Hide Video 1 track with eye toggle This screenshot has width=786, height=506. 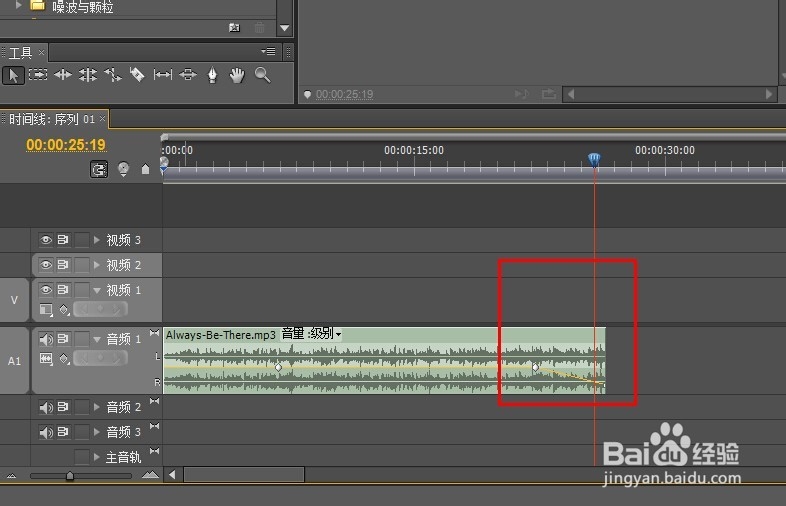46,289
